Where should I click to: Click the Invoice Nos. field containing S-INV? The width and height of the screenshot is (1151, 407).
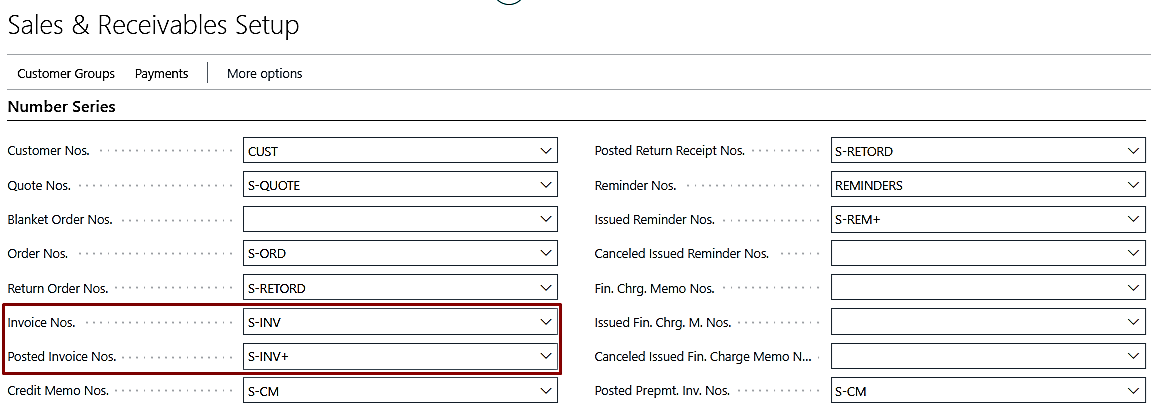(x=400, y=322)
